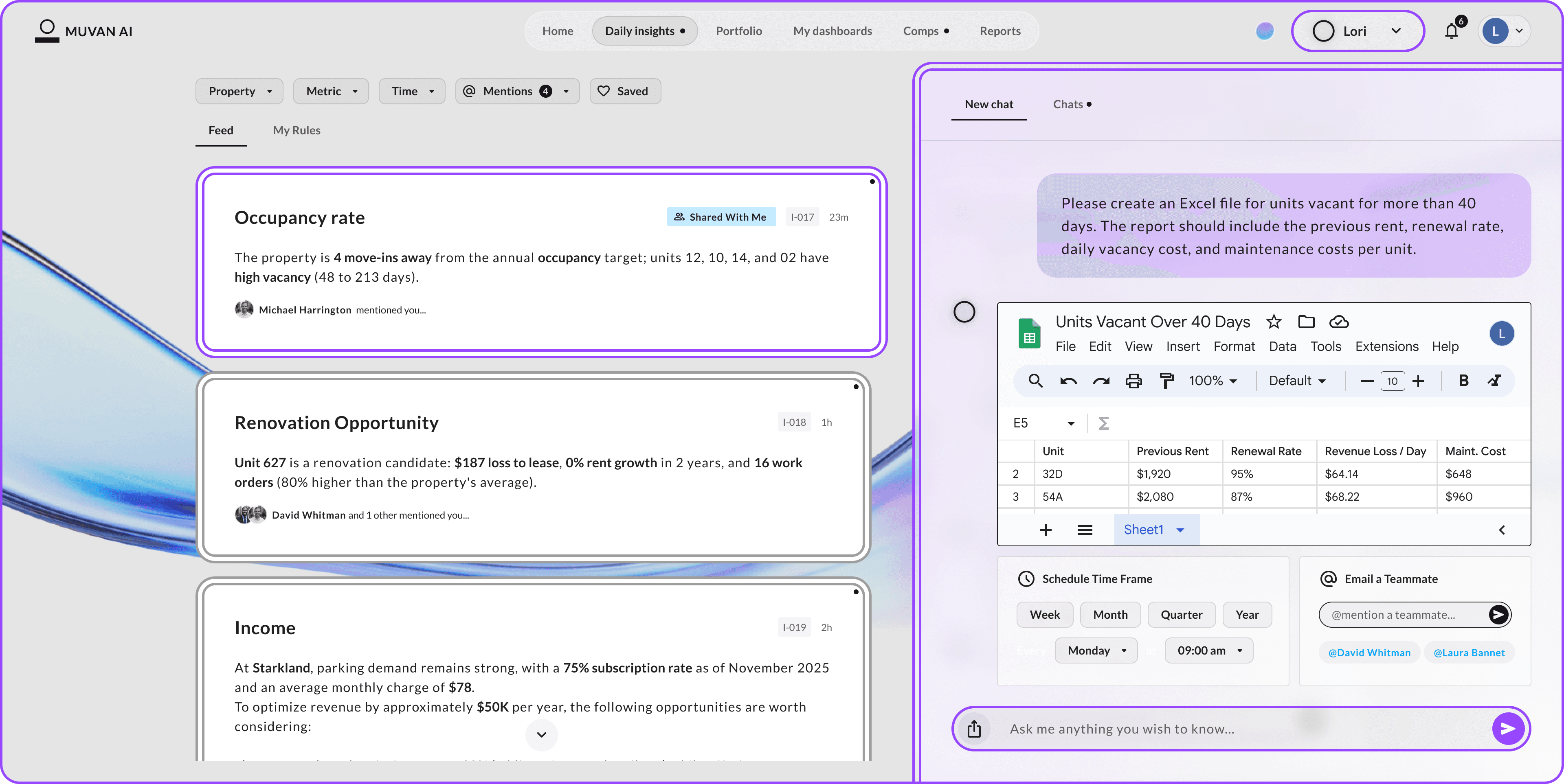This screenshot has height=784, width=1564.
Task: Select the Quarter time frame button
Action: point(1181,615)
